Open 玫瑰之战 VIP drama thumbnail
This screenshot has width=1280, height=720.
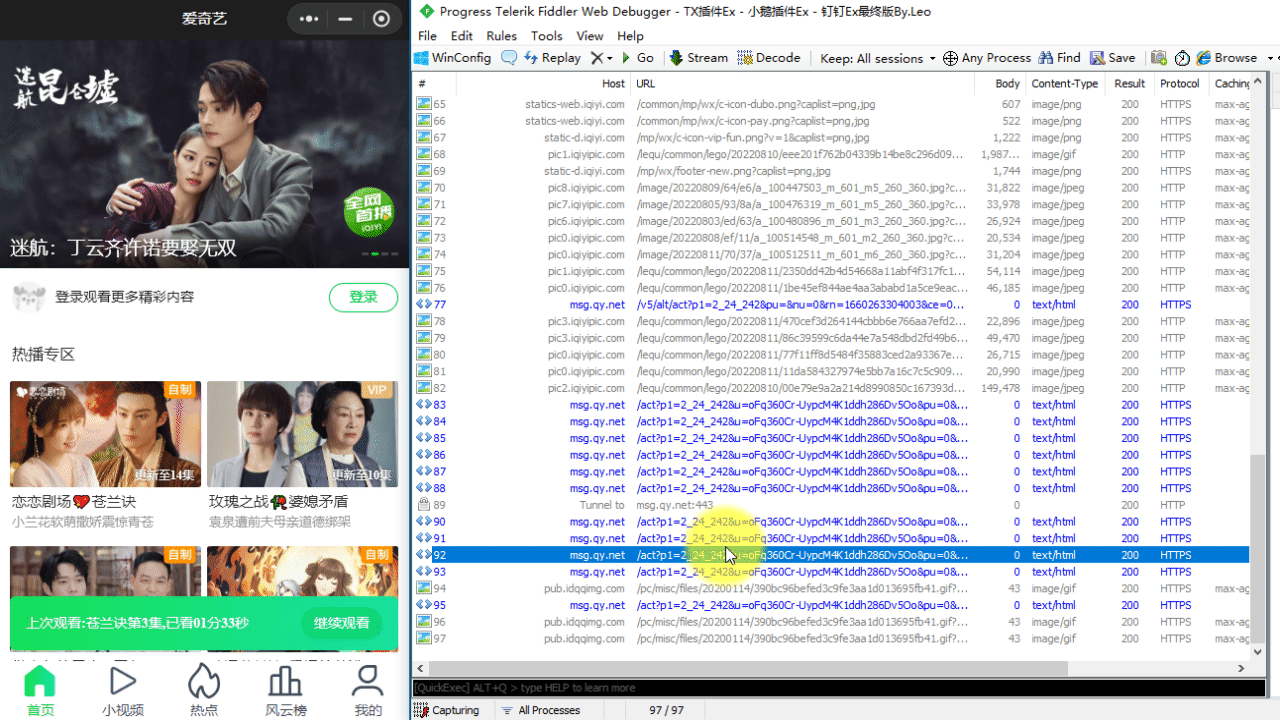coord(302,434)
